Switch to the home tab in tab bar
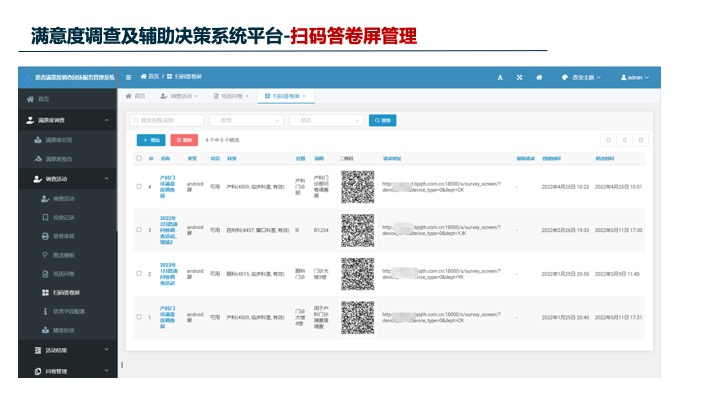The width and height of the screenshot is (720, 405). pos(135,96)
